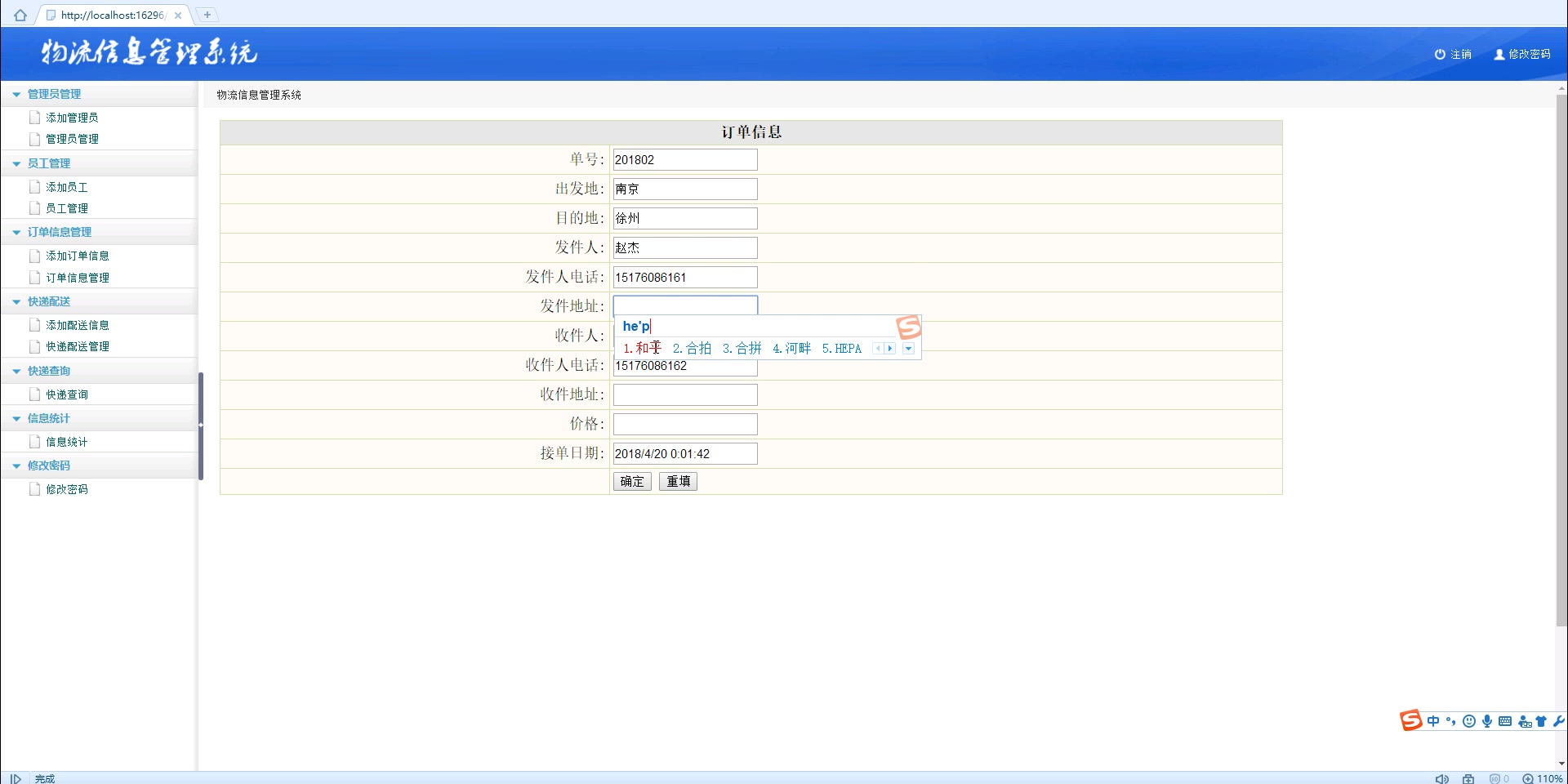Screen dimensions: 1568x784
Task: Click IME account user icon
Action: click(1524, 722)
